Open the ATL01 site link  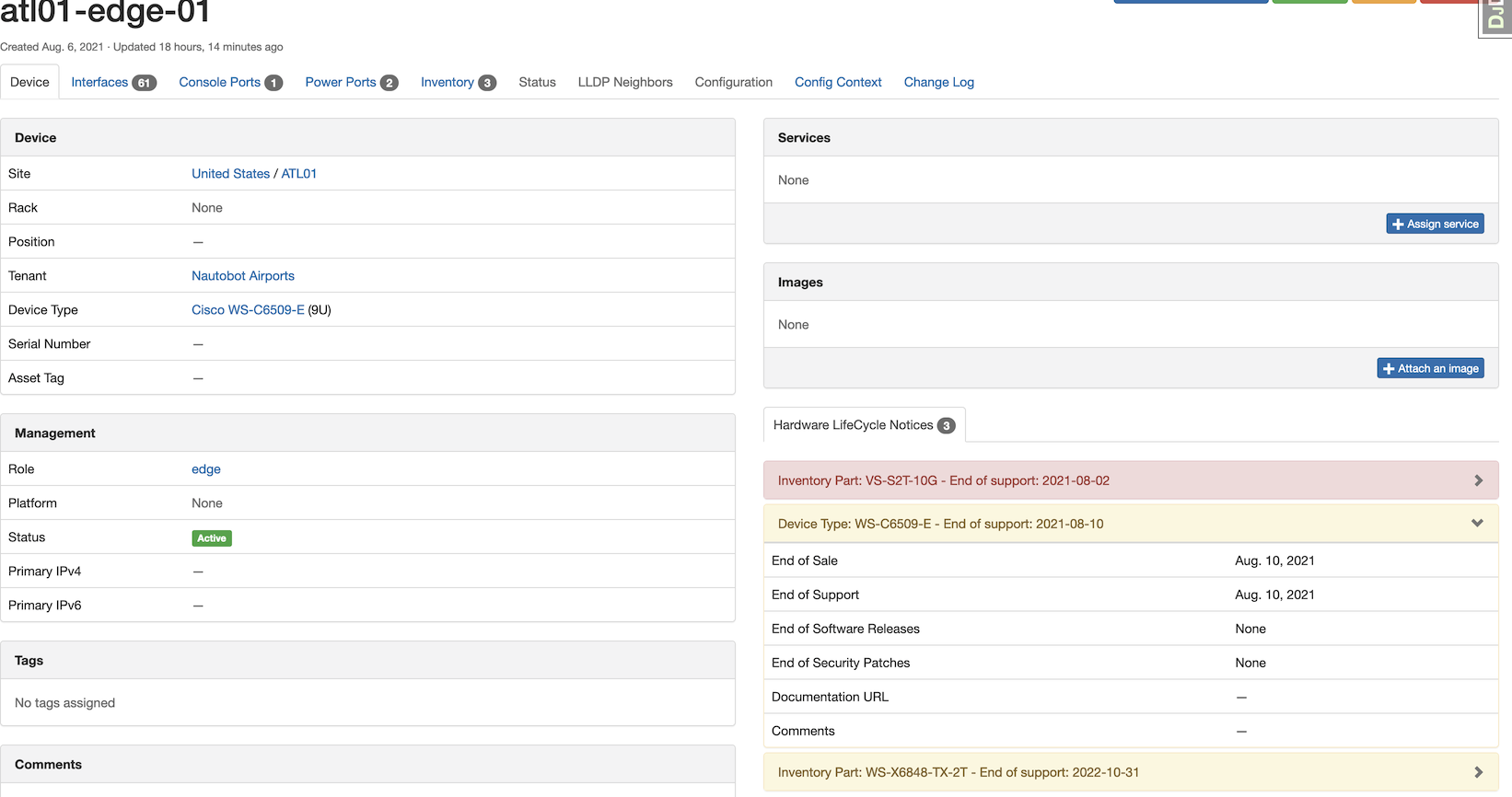(298, 173)
